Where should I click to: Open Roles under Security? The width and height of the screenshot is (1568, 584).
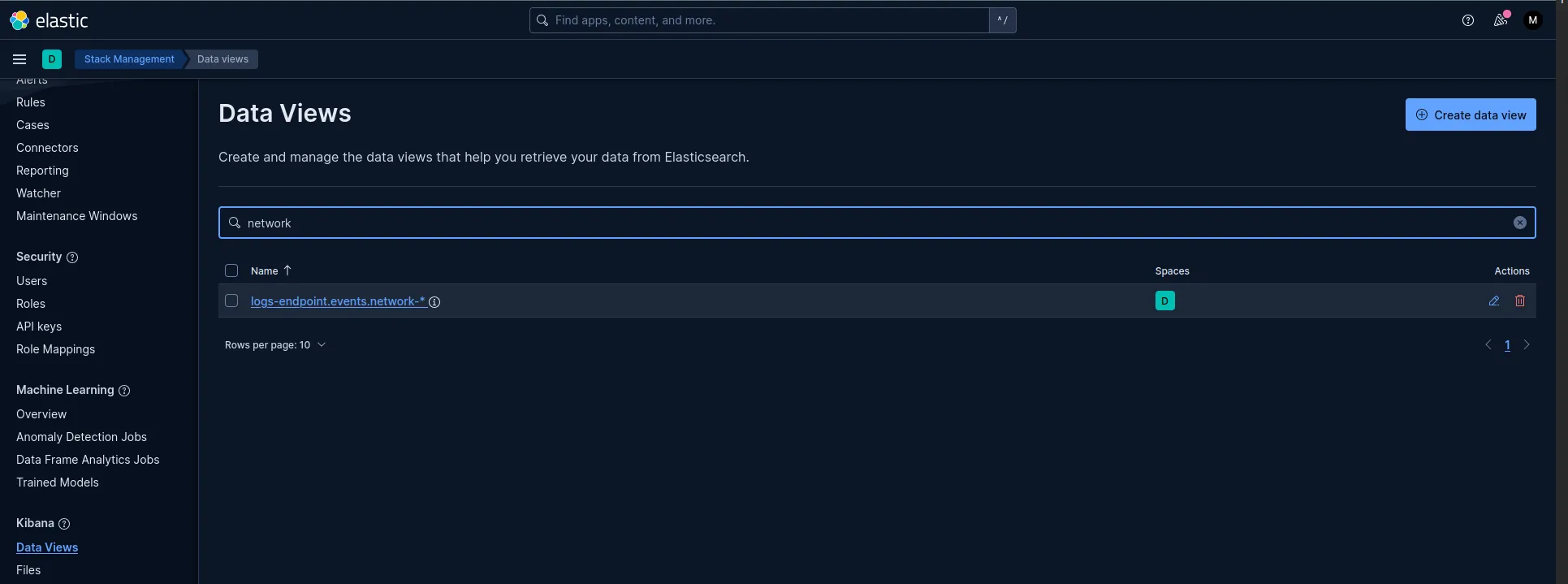click(31, 304)
